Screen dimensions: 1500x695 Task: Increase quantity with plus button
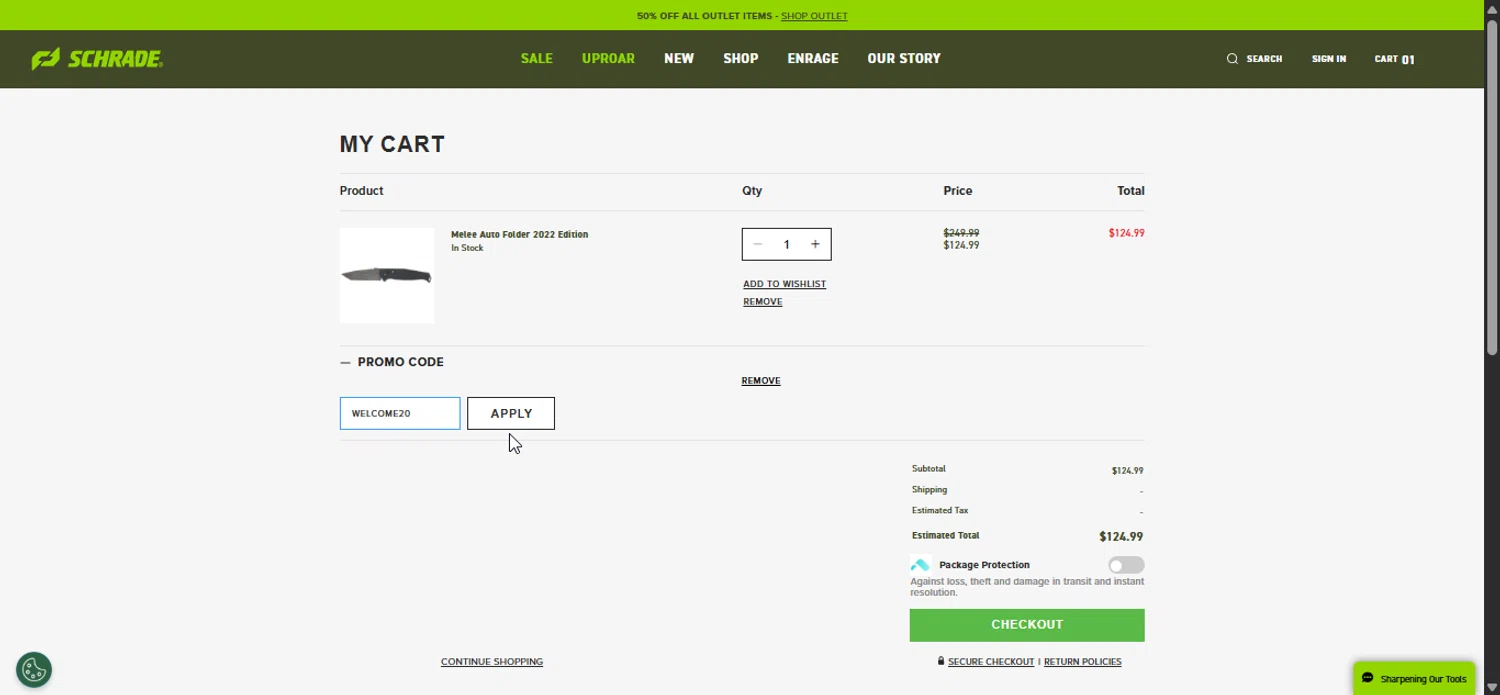point(815,244)
